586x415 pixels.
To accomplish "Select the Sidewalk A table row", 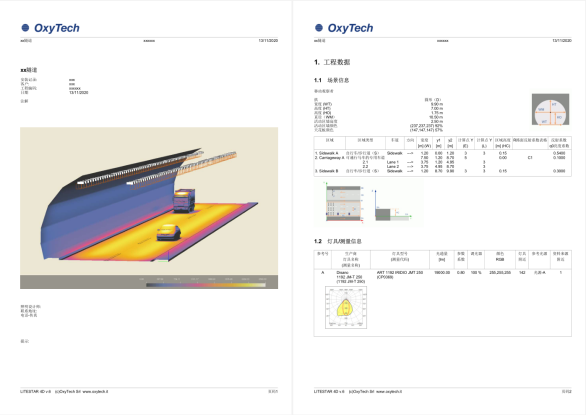I will pyautogui.click(x=442, y=153).
